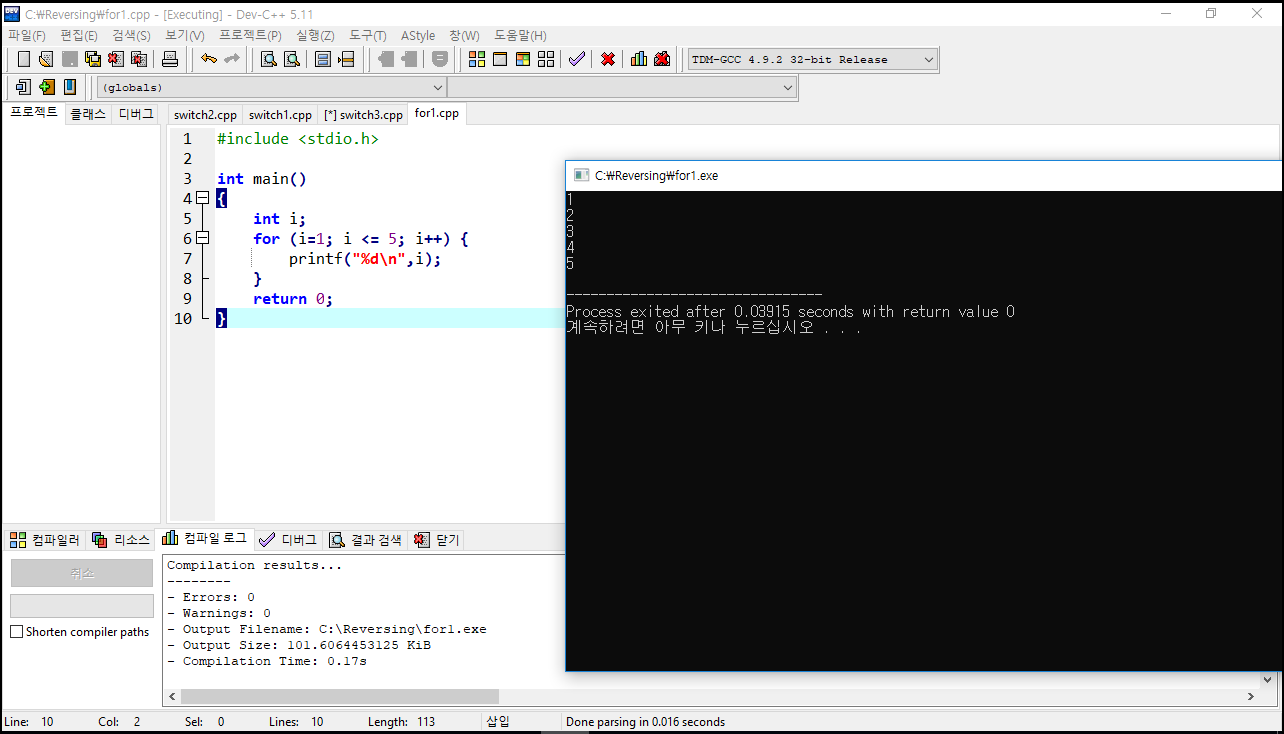Click the Save All icon
This screenshot has height=734, width=1284.
tap(93, 59)
